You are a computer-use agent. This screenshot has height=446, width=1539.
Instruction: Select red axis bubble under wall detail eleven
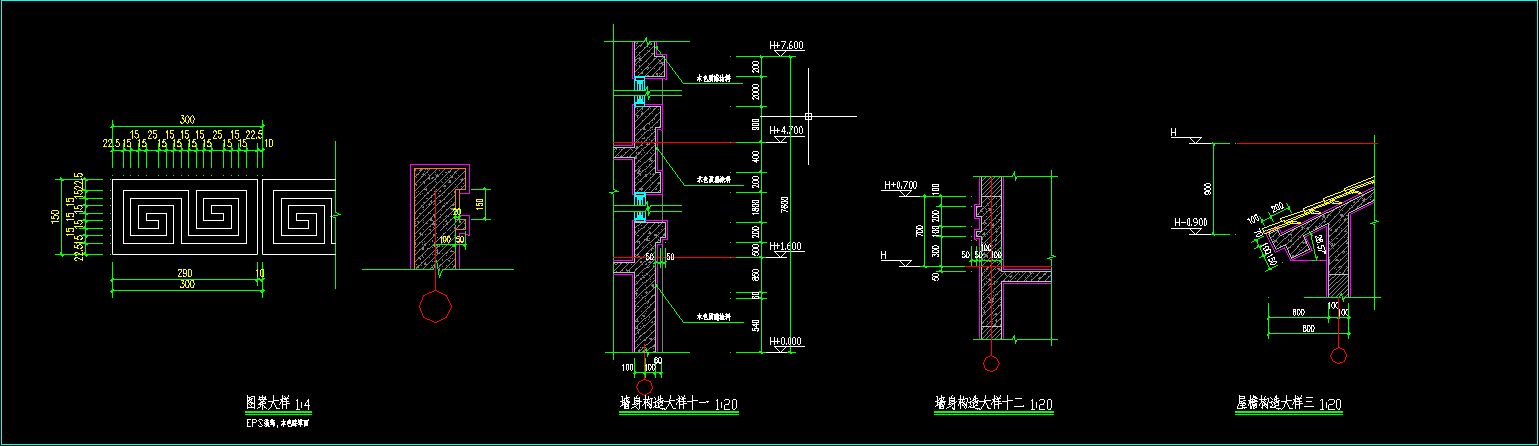645,386
